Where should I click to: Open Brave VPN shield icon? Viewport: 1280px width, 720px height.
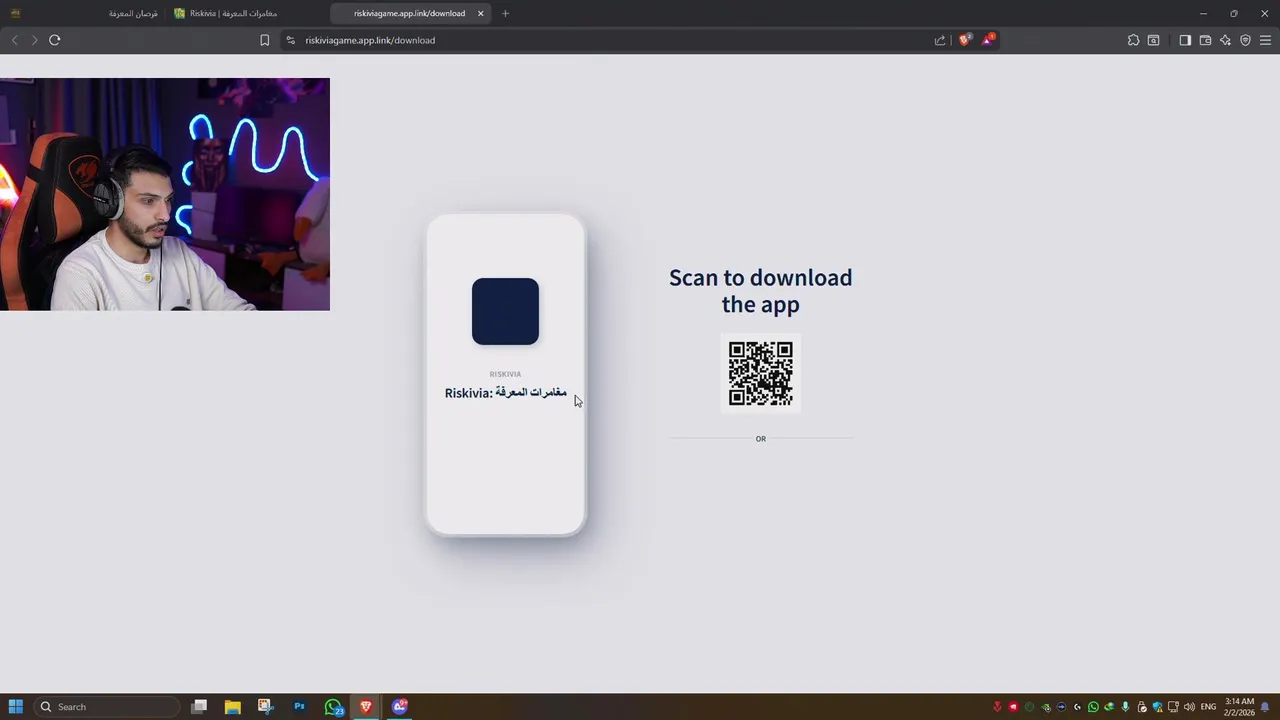tap(1245, 40)
